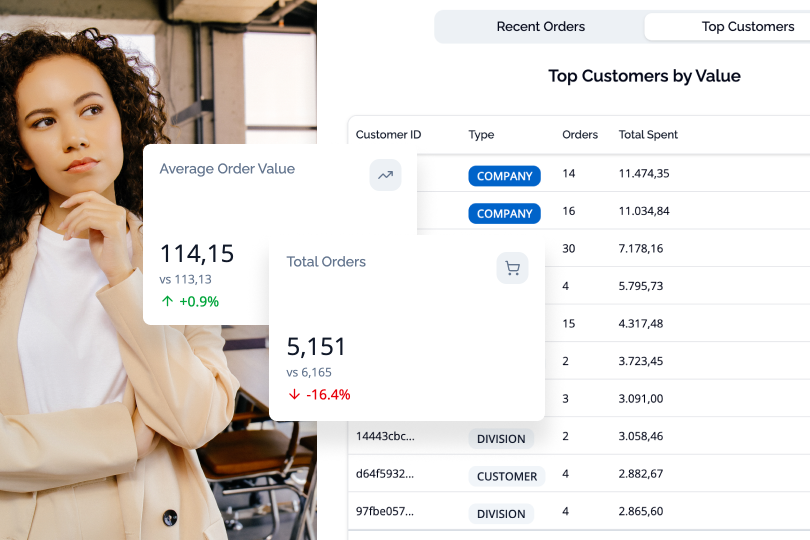This screenshot has width=810, height=540.
Task: Click the total spent value 4.317,48
Action: (x=641, y=323)
